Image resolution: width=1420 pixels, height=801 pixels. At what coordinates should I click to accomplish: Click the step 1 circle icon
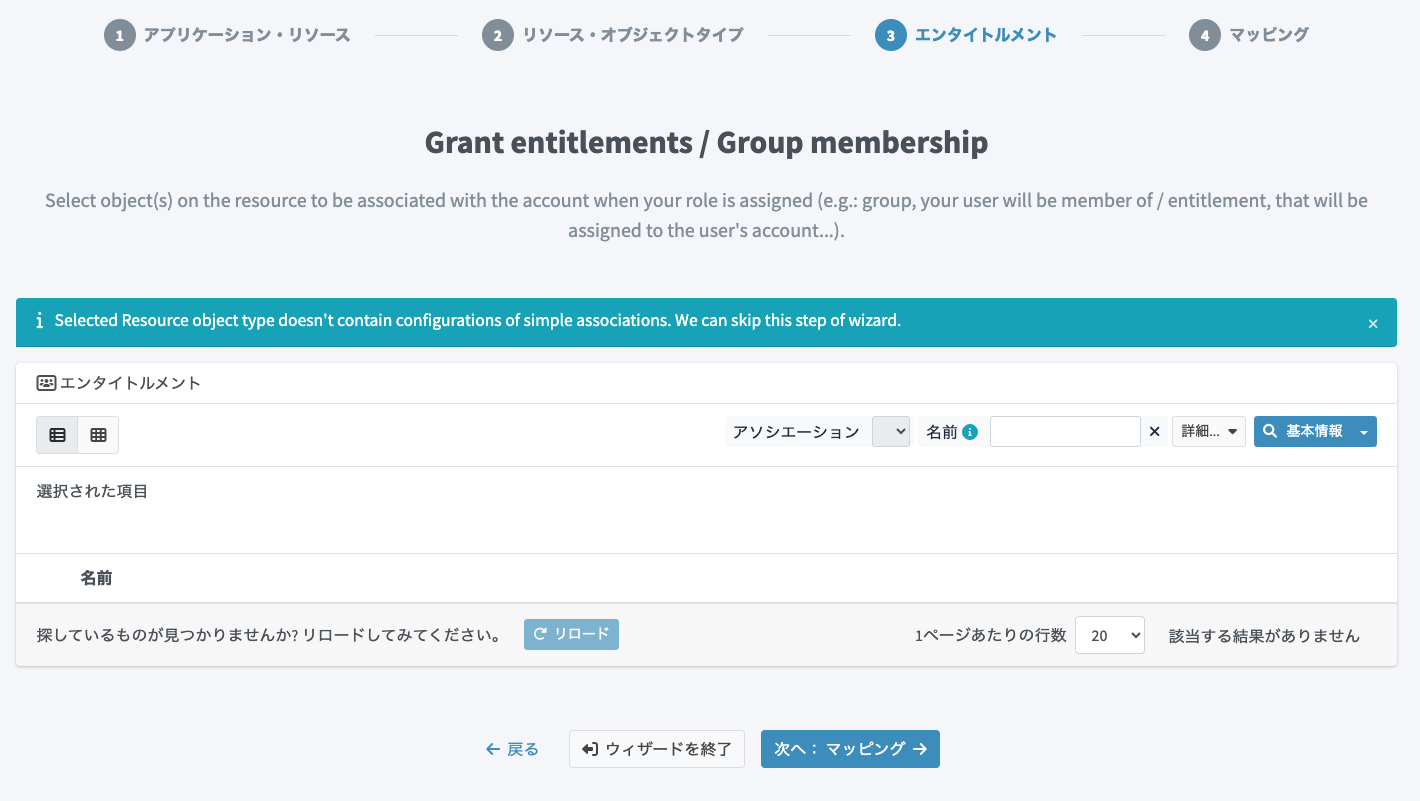coord(119,36)
